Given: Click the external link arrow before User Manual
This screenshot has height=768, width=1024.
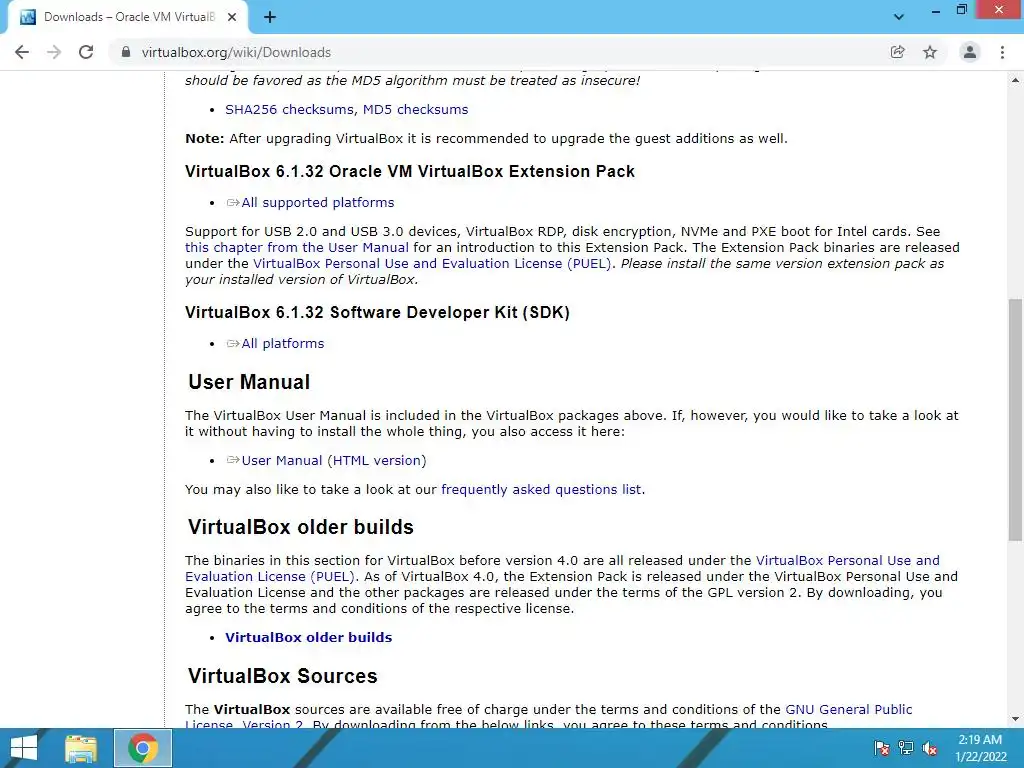Looking at the screenshot, I should pyautogui.click(x=233, y=460).
